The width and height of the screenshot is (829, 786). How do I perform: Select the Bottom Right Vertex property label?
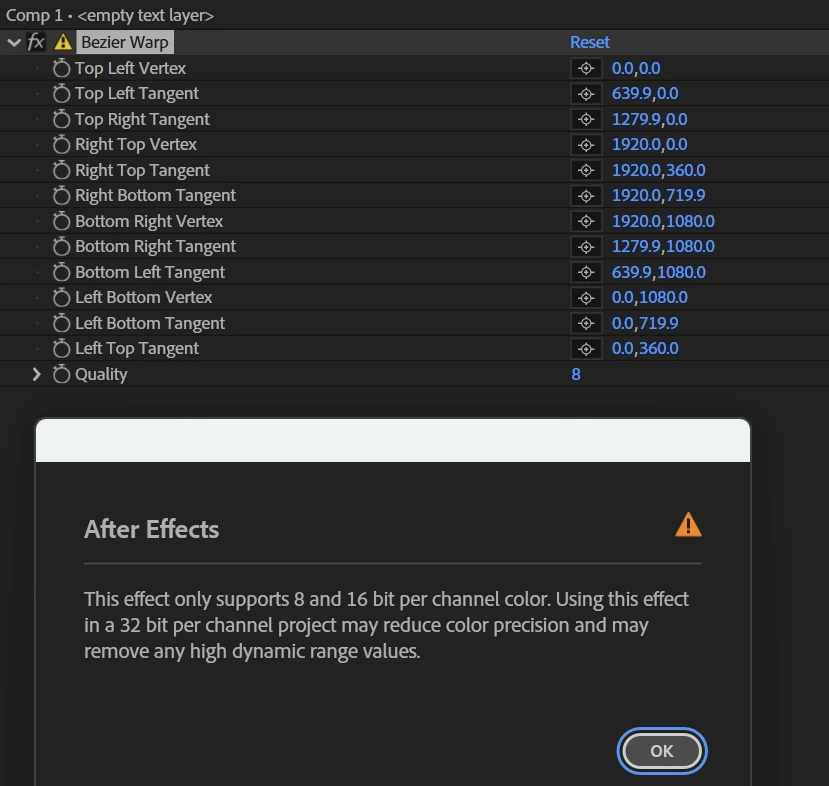tap(149, 221)
